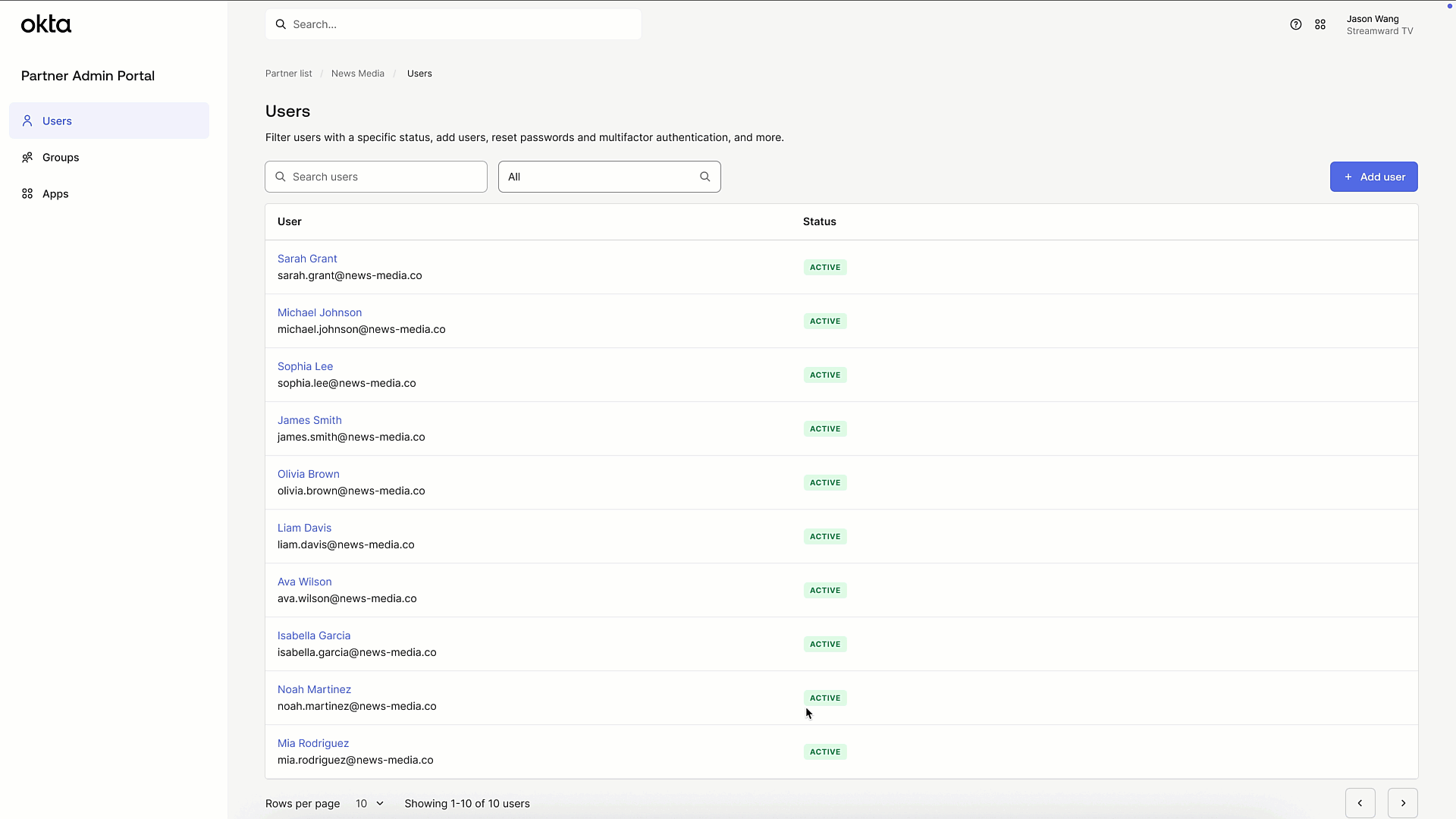
Task: Click the apps grid icon near Jason Wang
Action: (x=1319, y=24)
